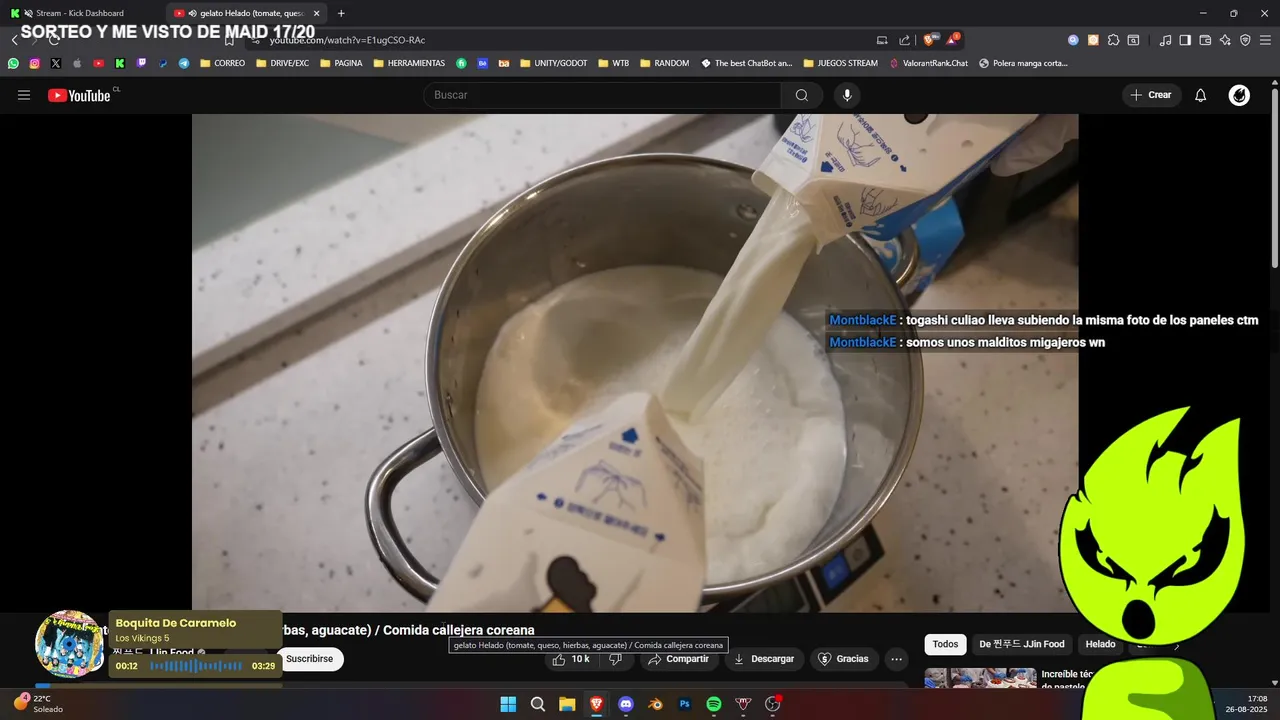Select the De 쩐푸드 JJin Food chip
The image size is (1280, 720).
click(1022, 644)
